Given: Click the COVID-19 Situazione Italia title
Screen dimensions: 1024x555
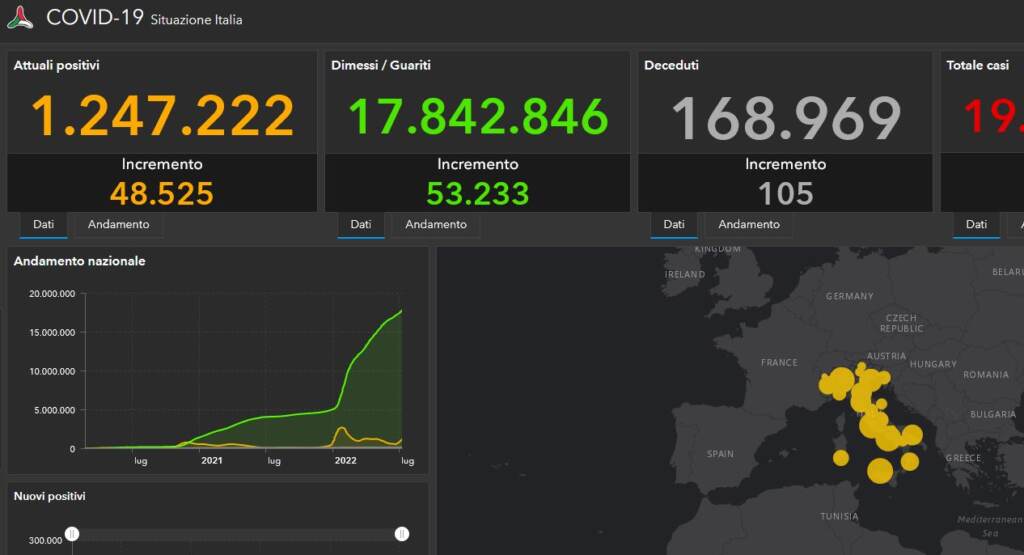Looking at the screenshot, I should pyautogui.click(x=144, y=18).
